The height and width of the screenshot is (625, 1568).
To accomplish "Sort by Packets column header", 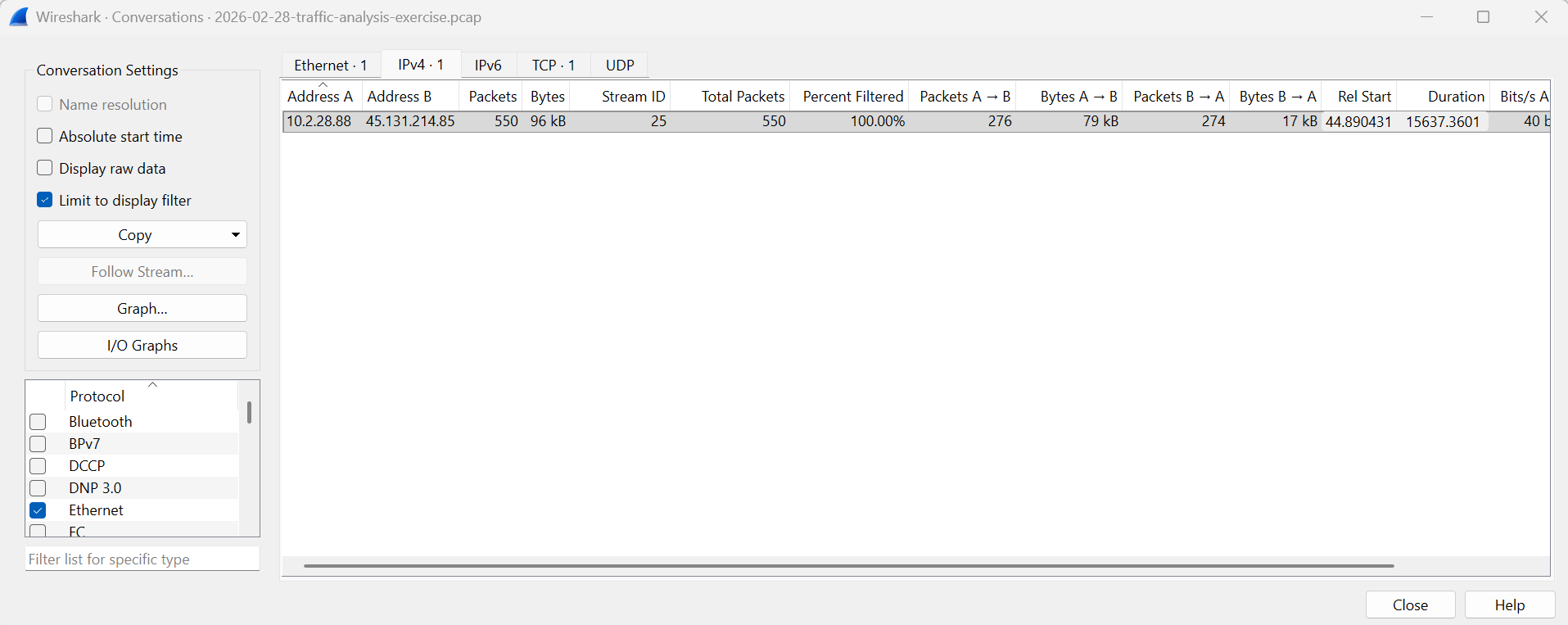I will 491,96.
